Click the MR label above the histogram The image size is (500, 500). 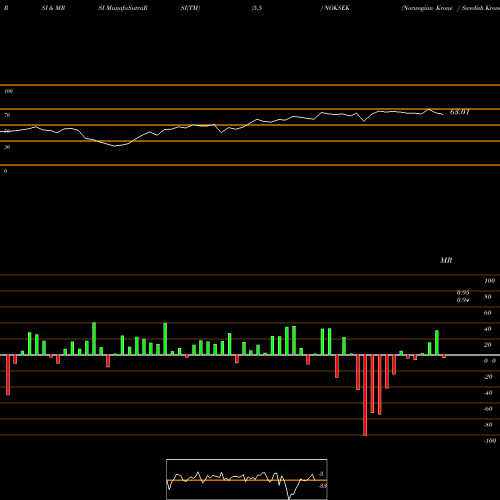tap(446, 260)
